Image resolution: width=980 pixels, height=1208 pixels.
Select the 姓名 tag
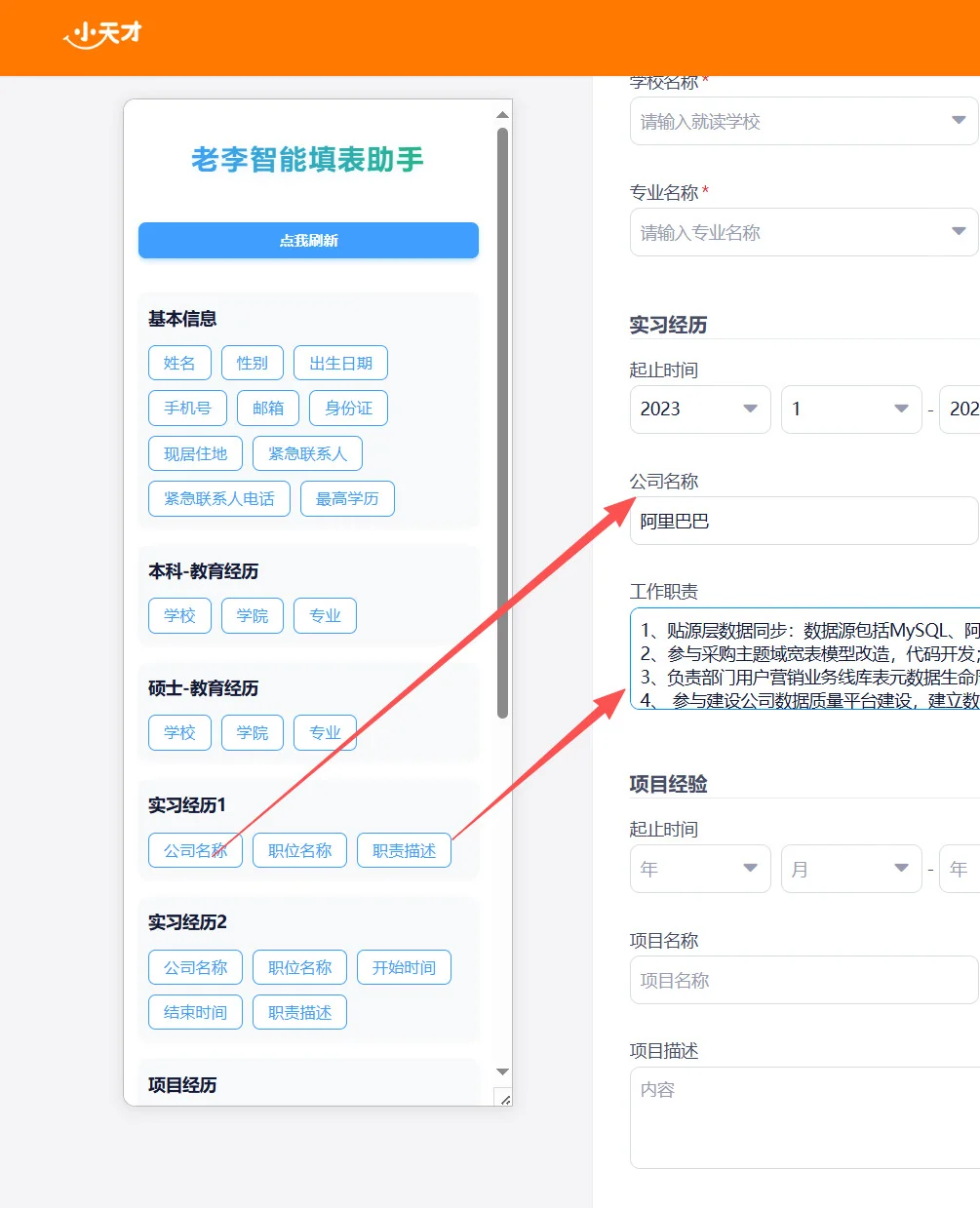pos(179,363)
